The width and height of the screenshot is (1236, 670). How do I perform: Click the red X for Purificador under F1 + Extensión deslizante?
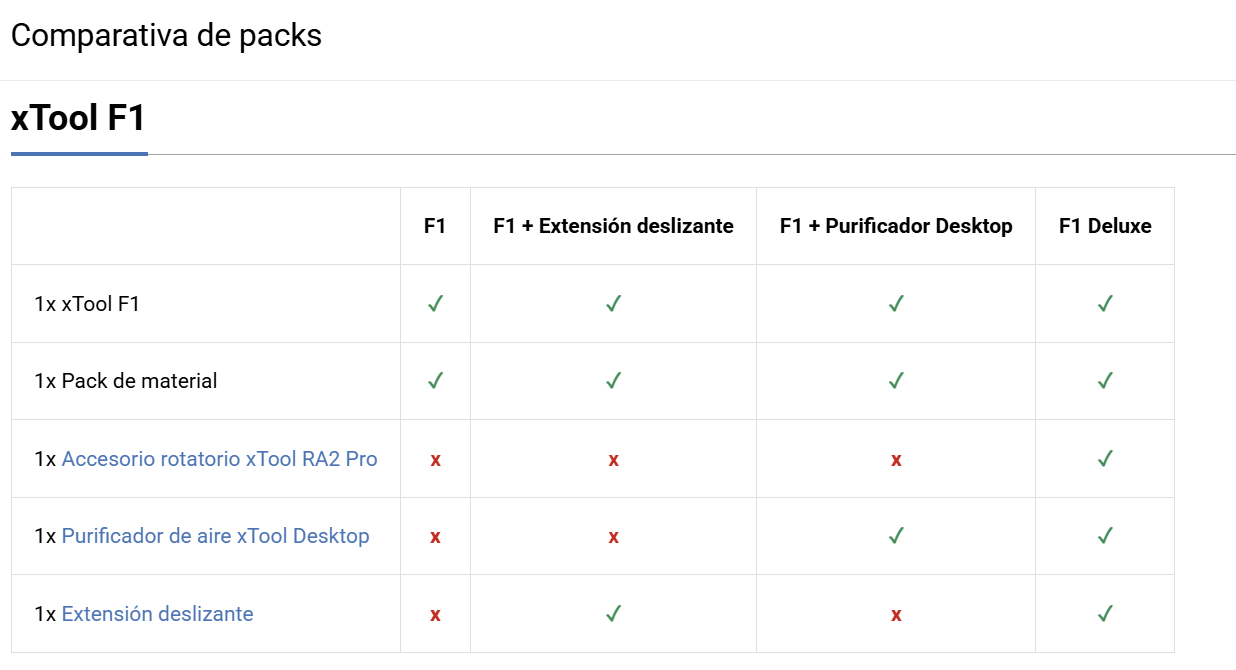point(613,537)
